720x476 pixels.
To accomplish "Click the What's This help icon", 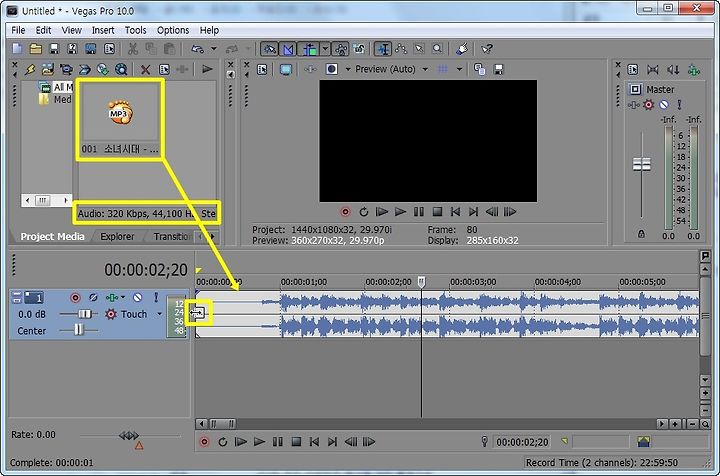I will tap(487, 49).
